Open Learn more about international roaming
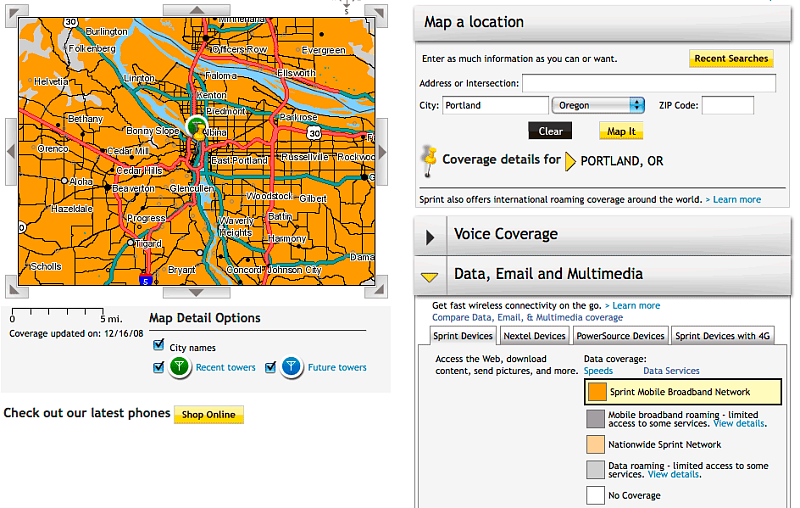 737,199
